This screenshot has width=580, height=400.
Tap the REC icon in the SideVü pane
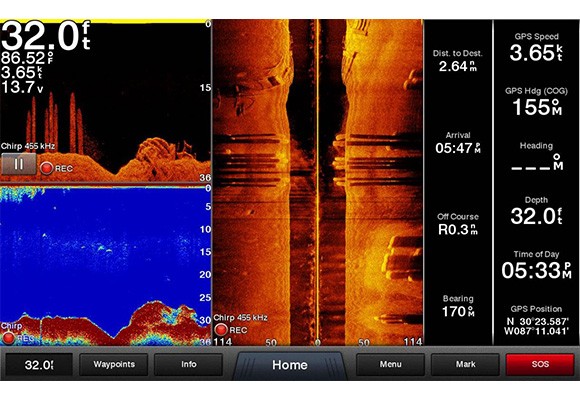tap(221, 330)
